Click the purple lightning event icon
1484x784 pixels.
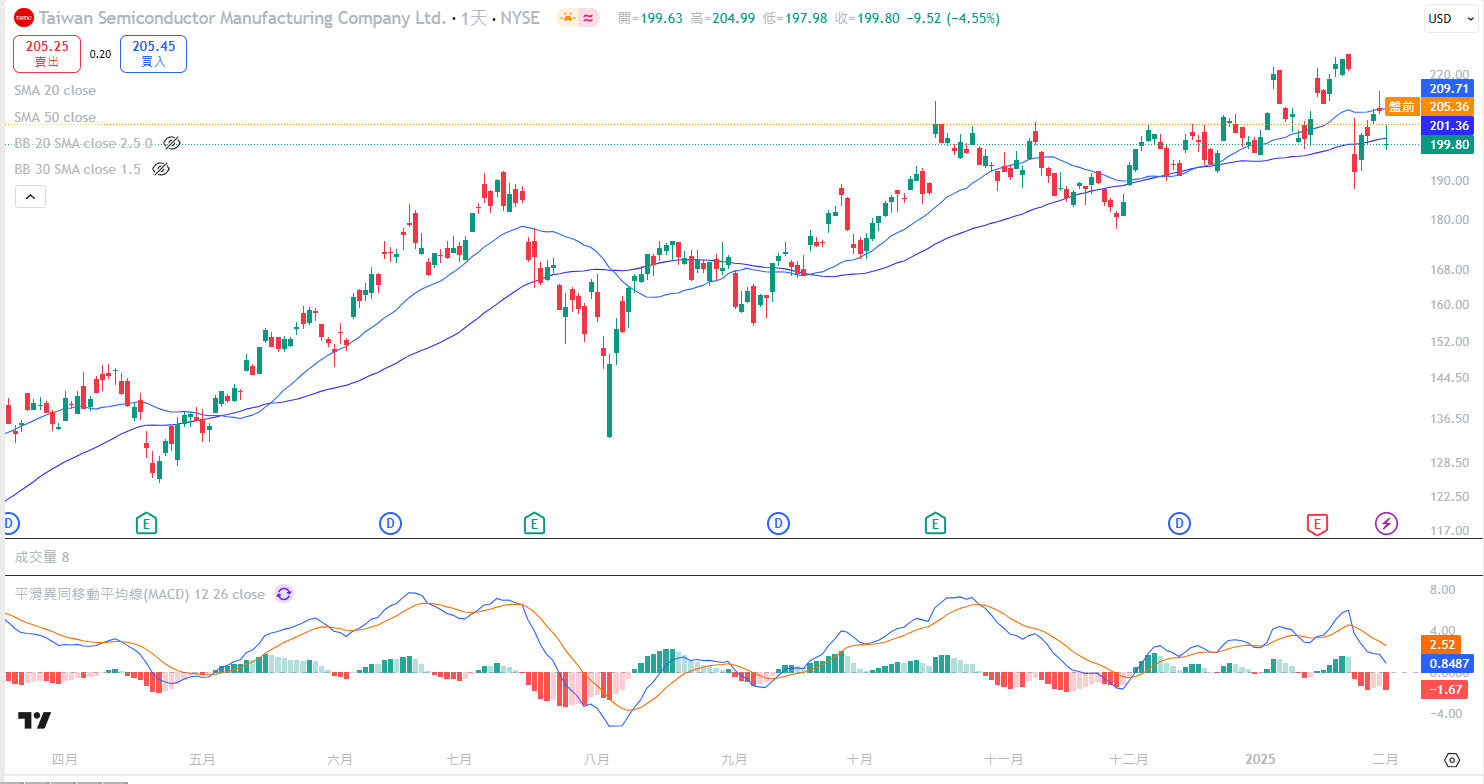[x=1386, y=523]
